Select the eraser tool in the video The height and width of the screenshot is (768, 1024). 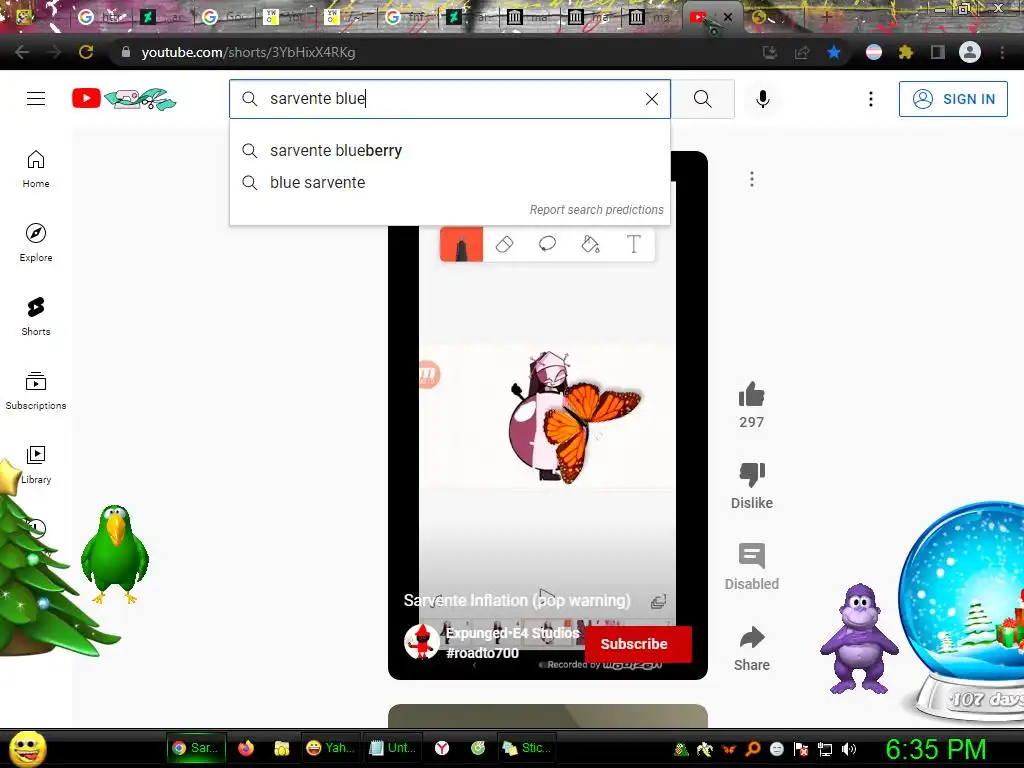click(504, 244)
